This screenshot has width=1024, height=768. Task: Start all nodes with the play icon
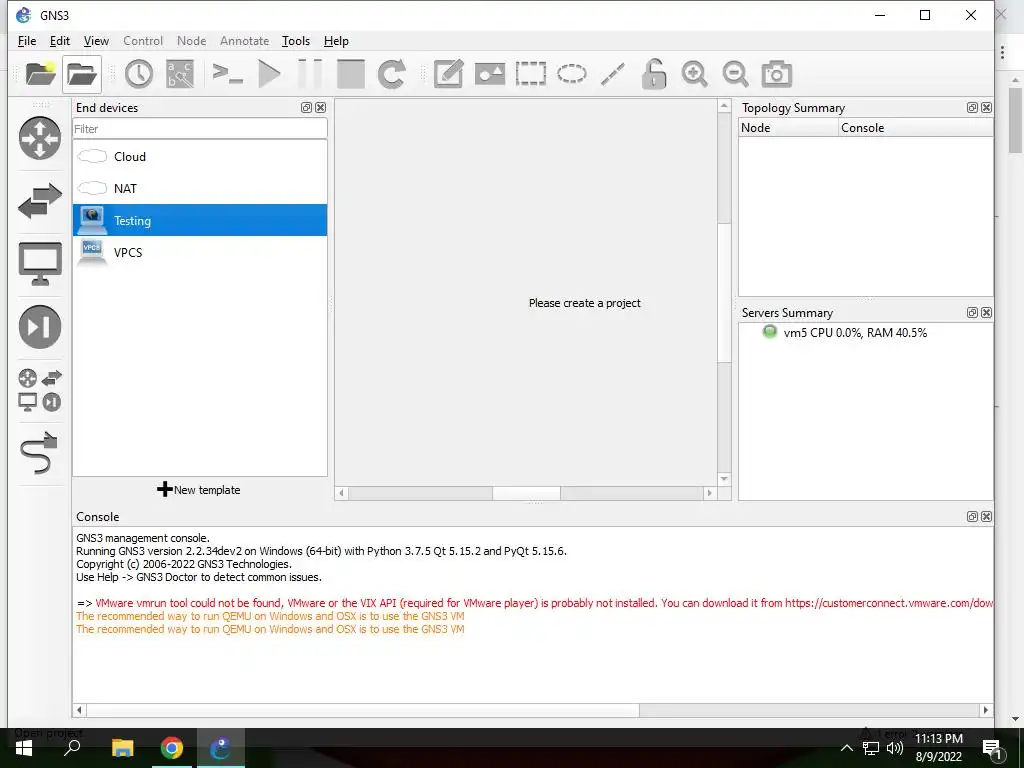point(269,74)
